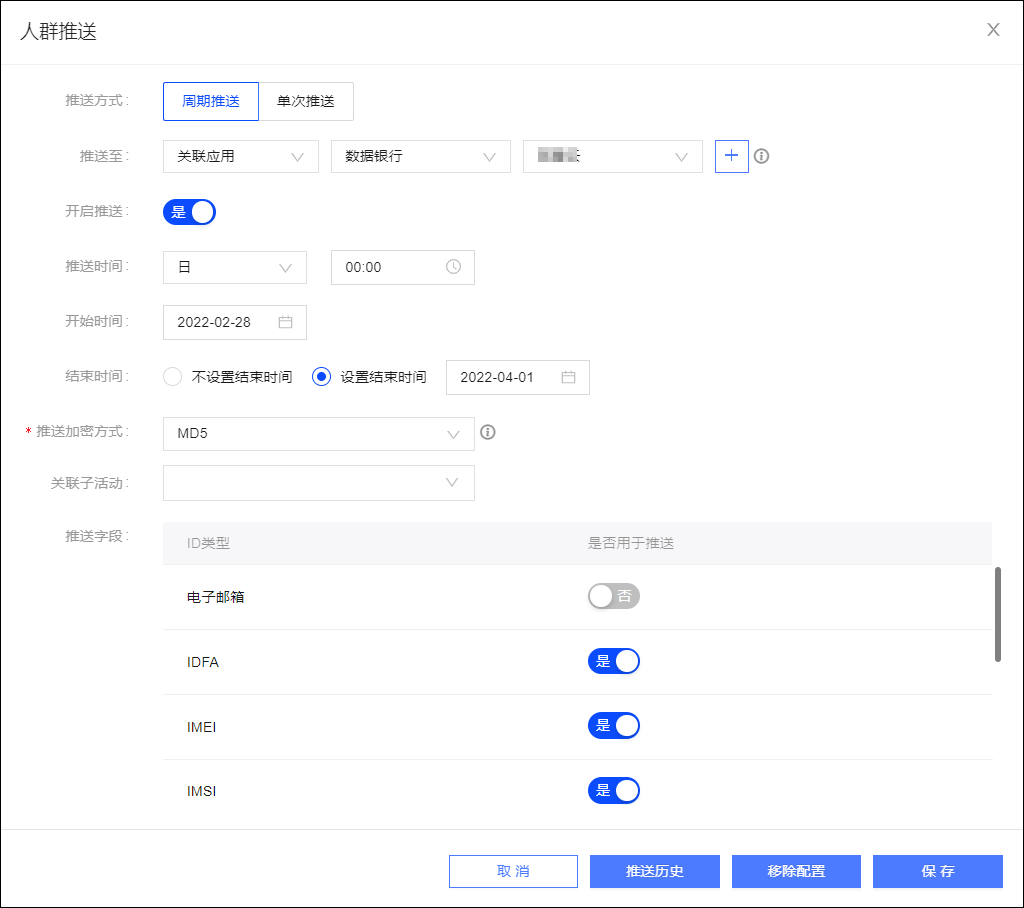Enable the 电子邮箱 push toggle
The height and width of the screenshot is (908, 1024).
pos(614,596)
